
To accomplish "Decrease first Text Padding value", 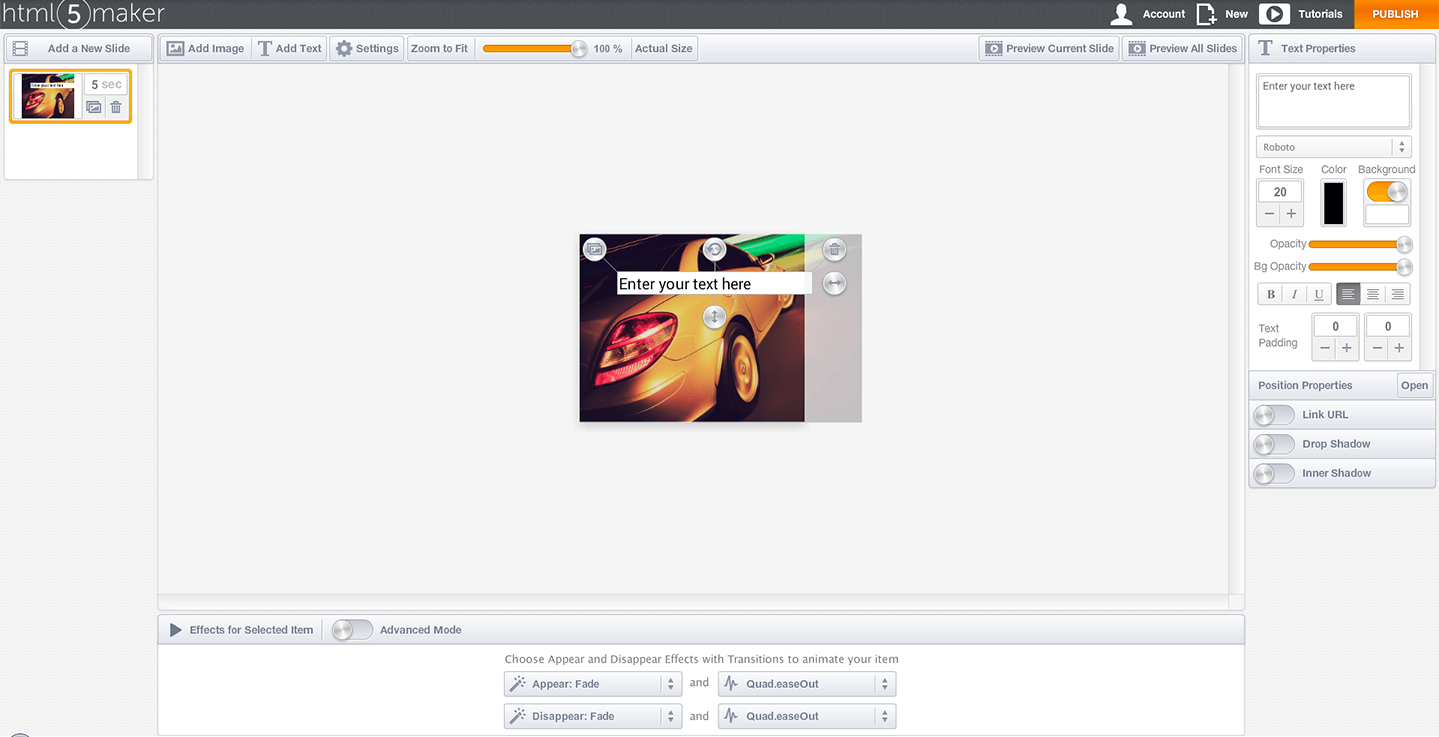I will point(1325,348).
